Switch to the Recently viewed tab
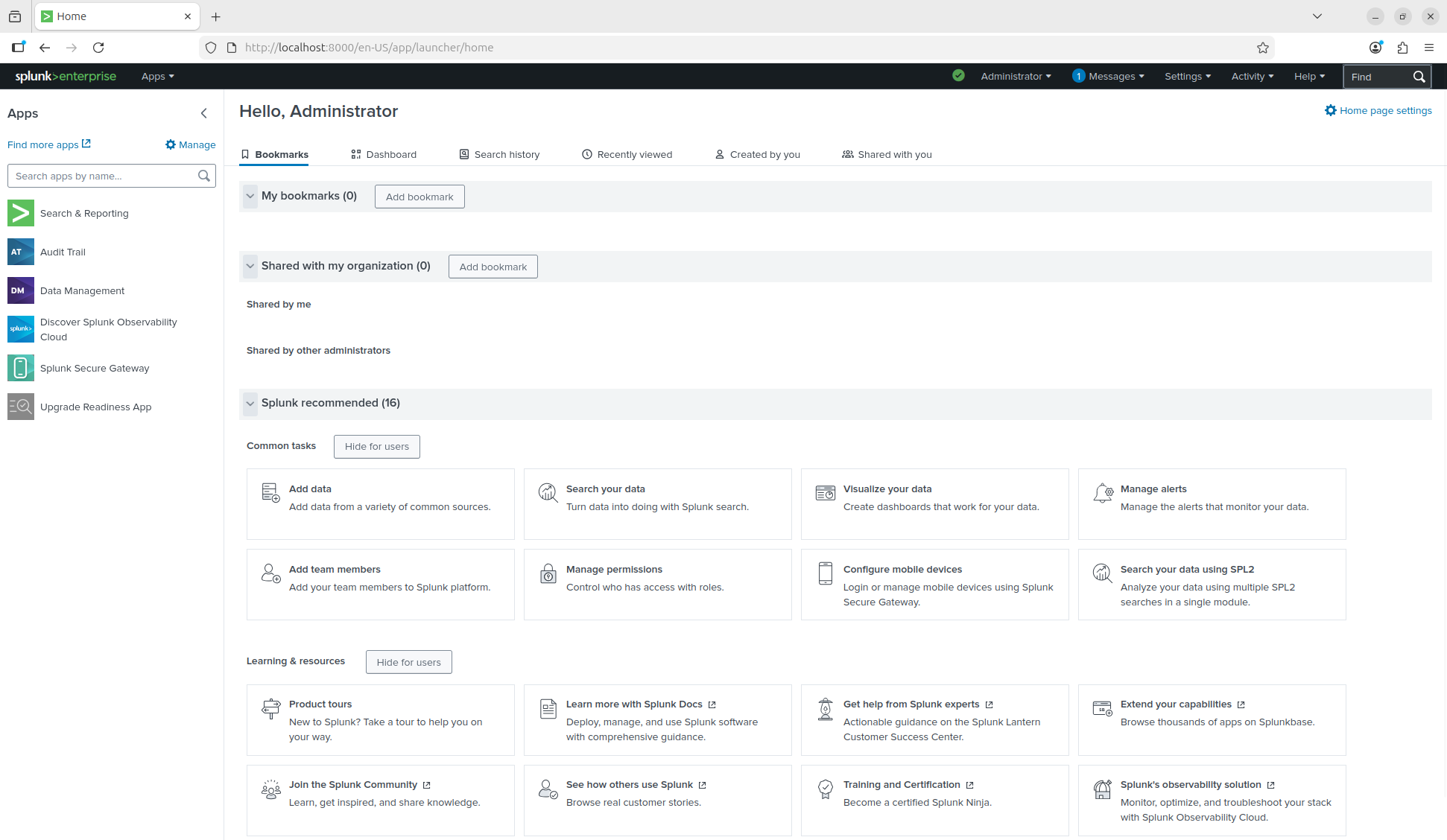 tap(627, 154)
